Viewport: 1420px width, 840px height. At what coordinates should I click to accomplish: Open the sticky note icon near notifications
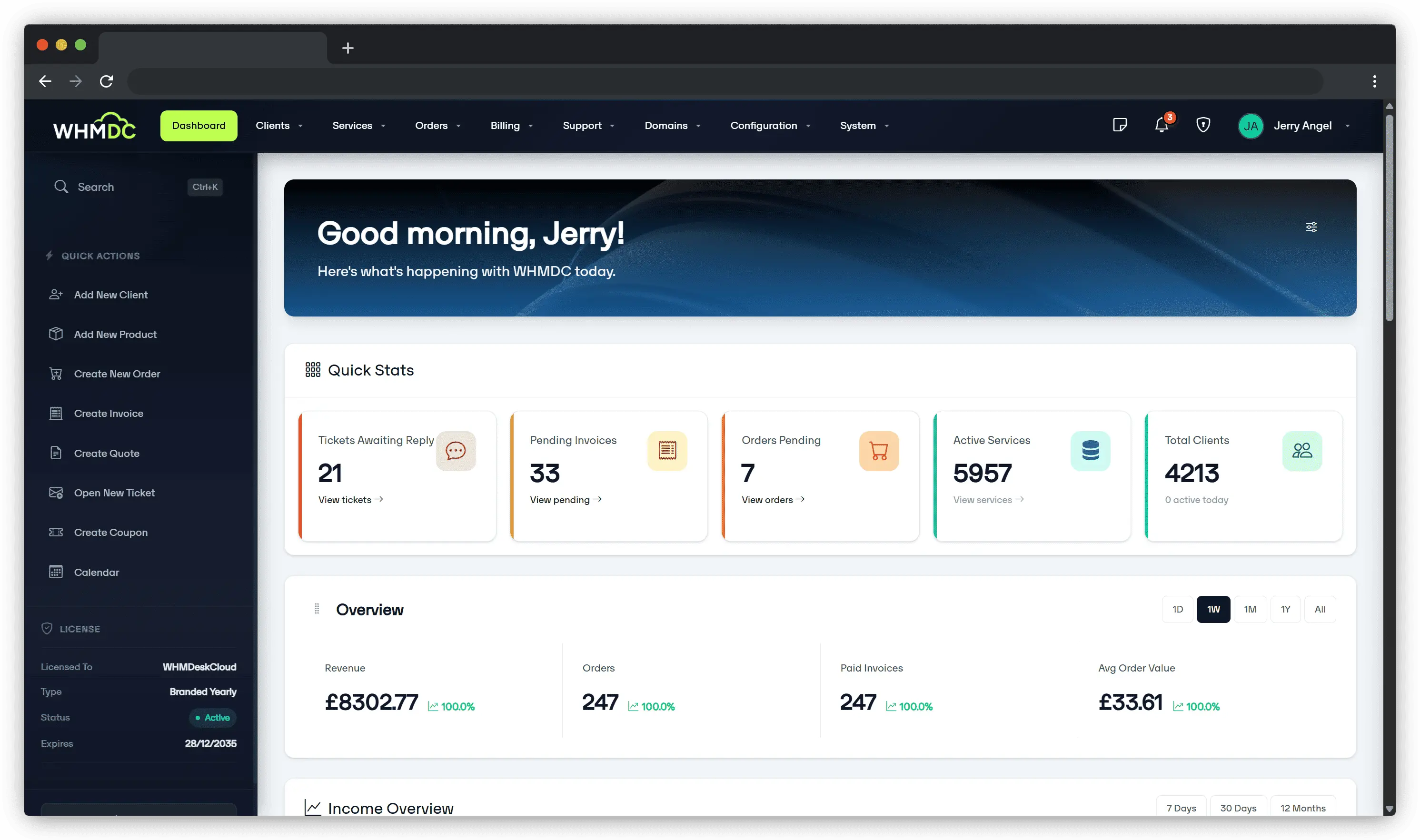tap(1120, 125)
